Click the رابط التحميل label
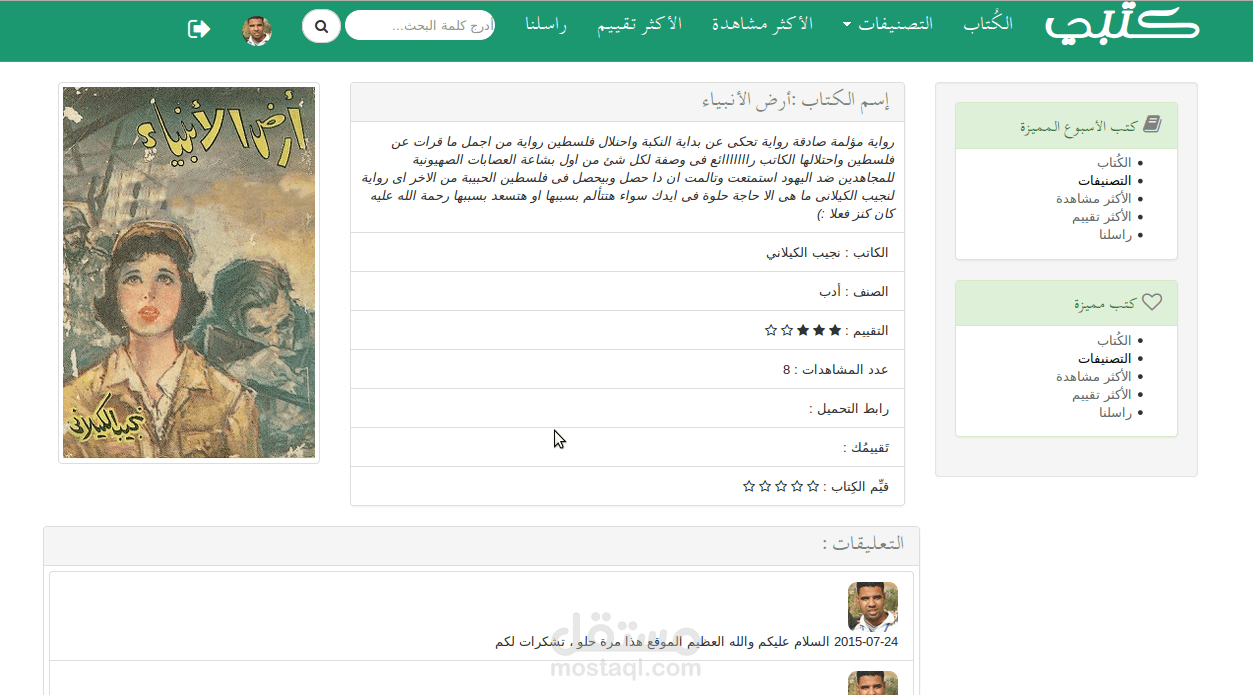1253x695 pixels. [849, 408]
